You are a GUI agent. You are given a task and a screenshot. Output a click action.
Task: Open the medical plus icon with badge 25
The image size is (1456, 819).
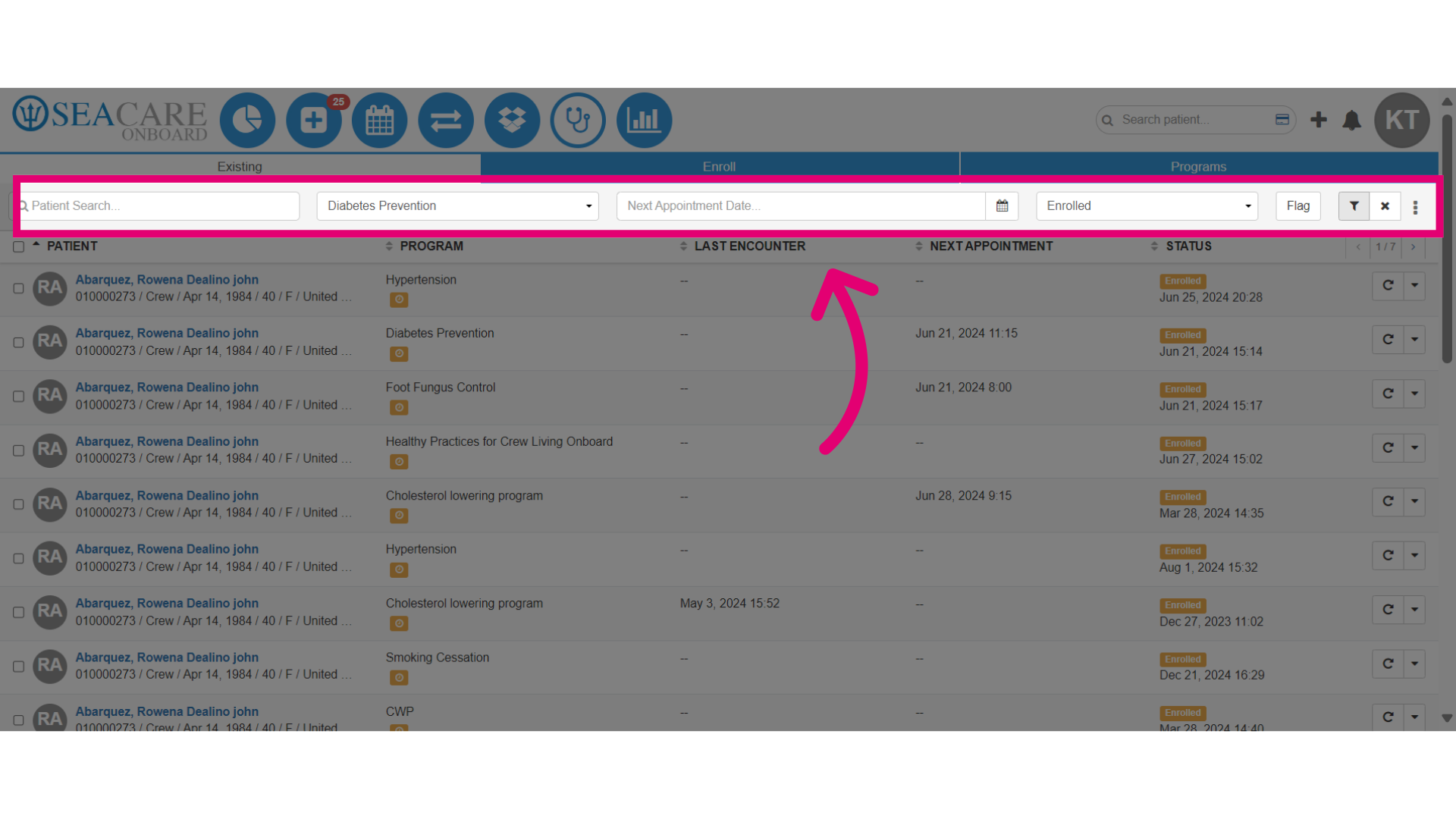pos(314,120)
